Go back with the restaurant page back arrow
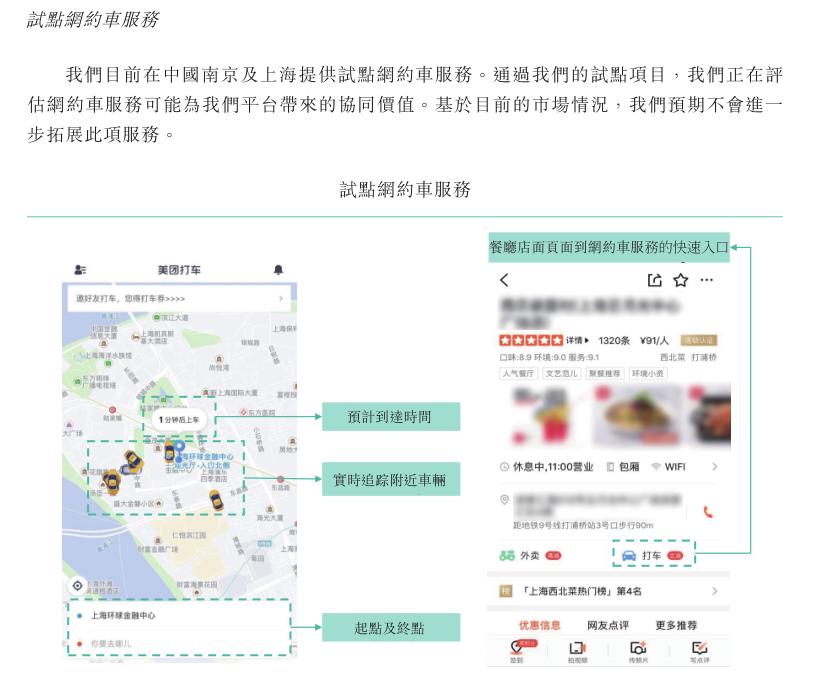 click(x=504, y=280)
